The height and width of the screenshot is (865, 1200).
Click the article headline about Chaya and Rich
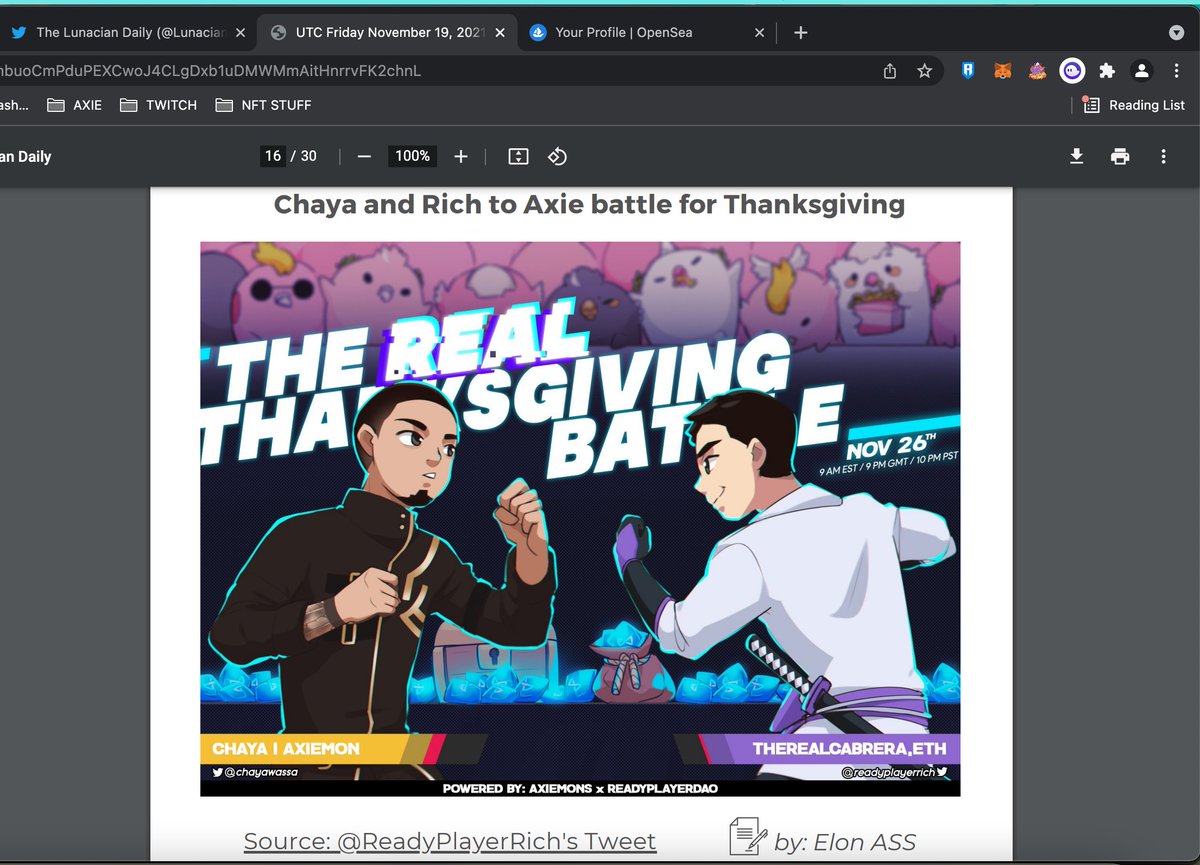point(589,205)
